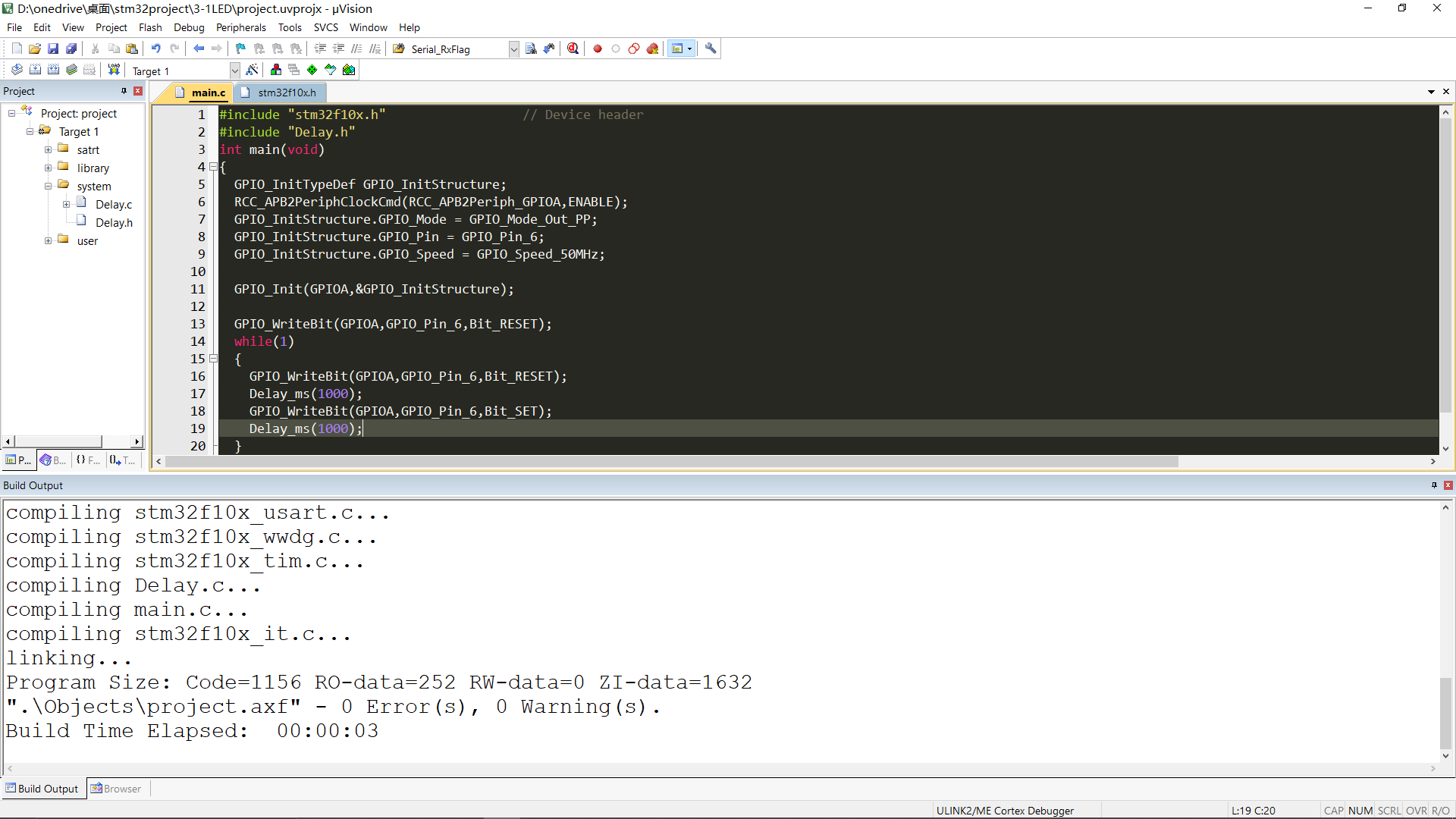This screenshot has width=1456, height=819.
Task: Click the Download LOAD icon
Action: coord(114,70)
